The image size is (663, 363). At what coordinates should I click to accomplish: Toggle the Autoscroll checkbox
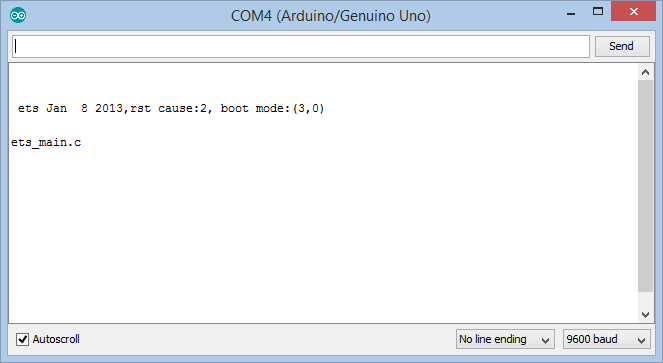22,339
